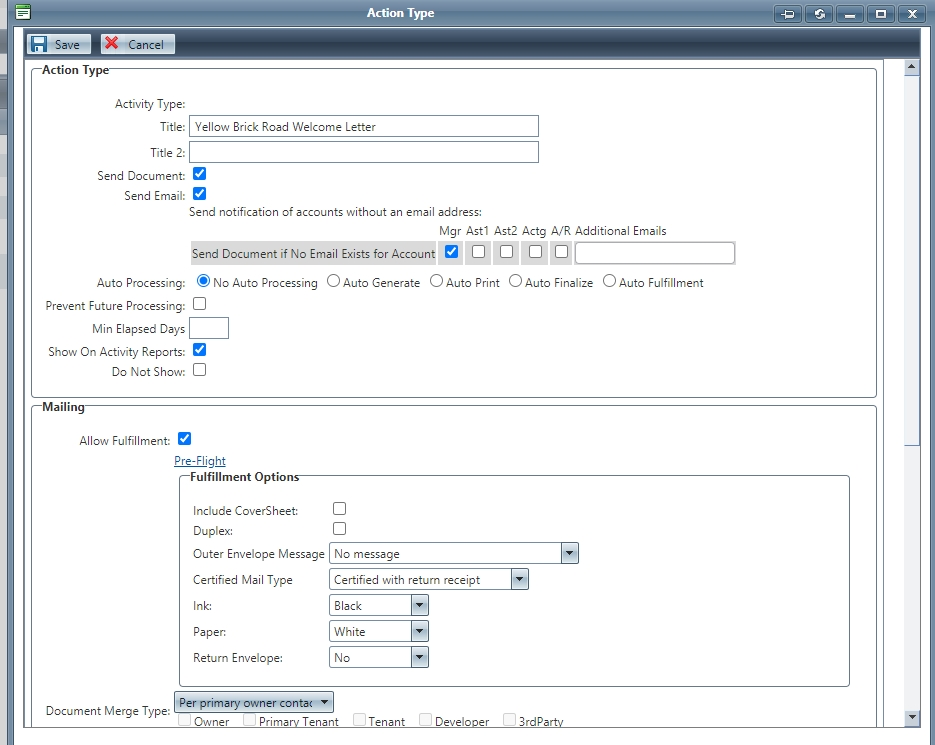Toggle the Allow Fulfillment checkbox

183,439
